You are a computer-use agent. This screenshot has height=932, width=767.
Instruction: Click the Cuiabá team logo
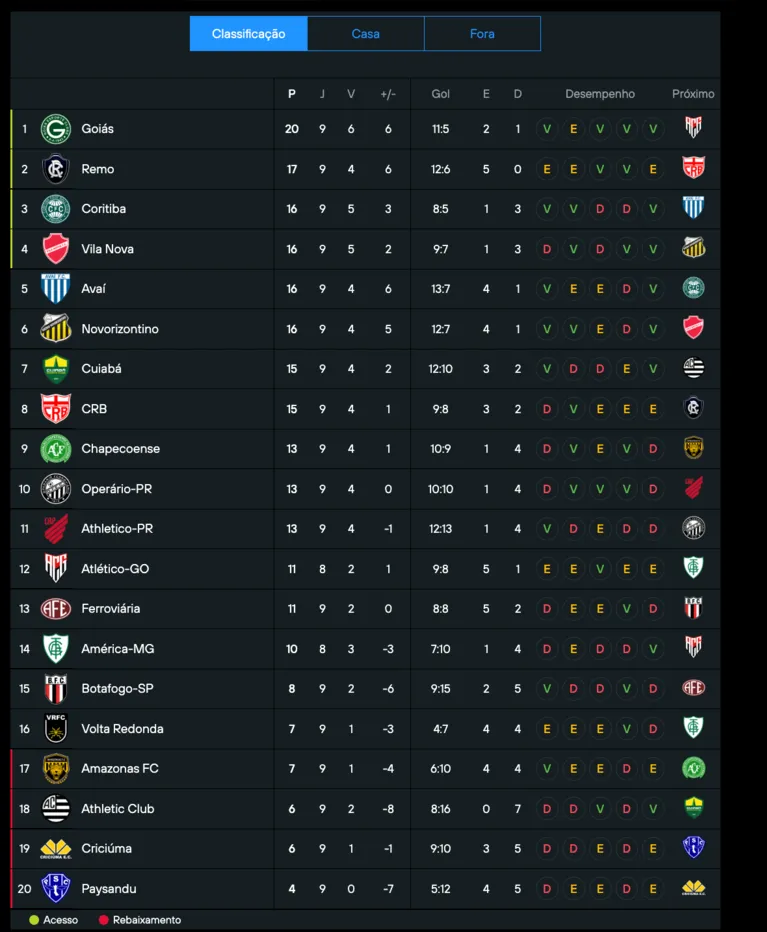pos(55,369)
